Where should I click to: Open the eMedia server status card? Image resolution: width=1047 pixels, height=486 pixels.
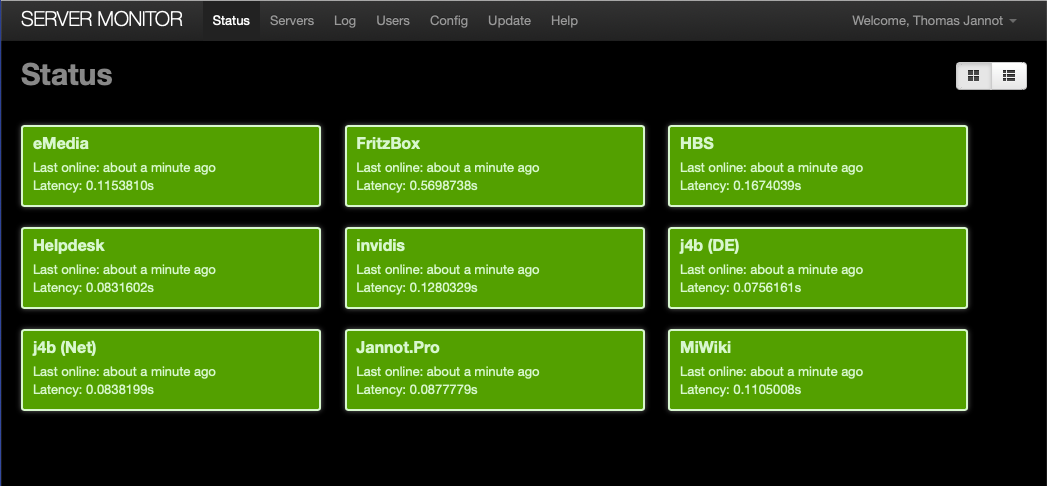point(171,166)
